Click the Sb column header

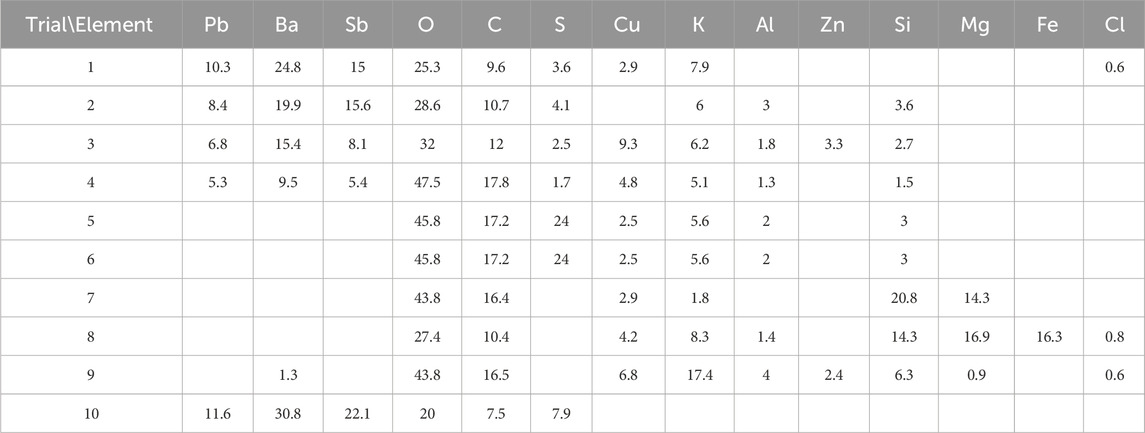pyautogui.click(x=357, y=24)
